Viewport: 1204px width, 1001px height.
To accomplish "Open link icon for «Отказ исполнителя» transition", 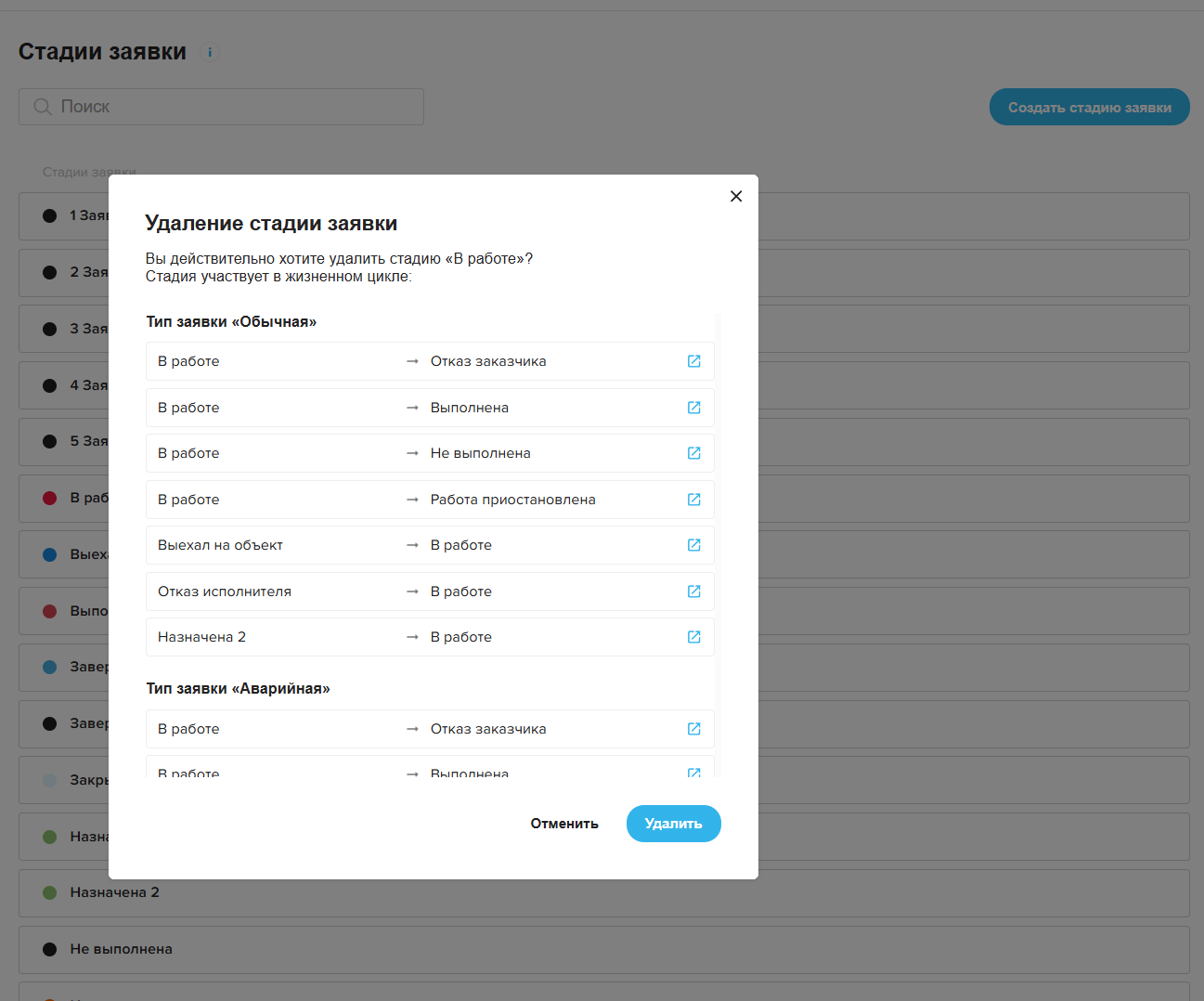I will pos(693,591).
